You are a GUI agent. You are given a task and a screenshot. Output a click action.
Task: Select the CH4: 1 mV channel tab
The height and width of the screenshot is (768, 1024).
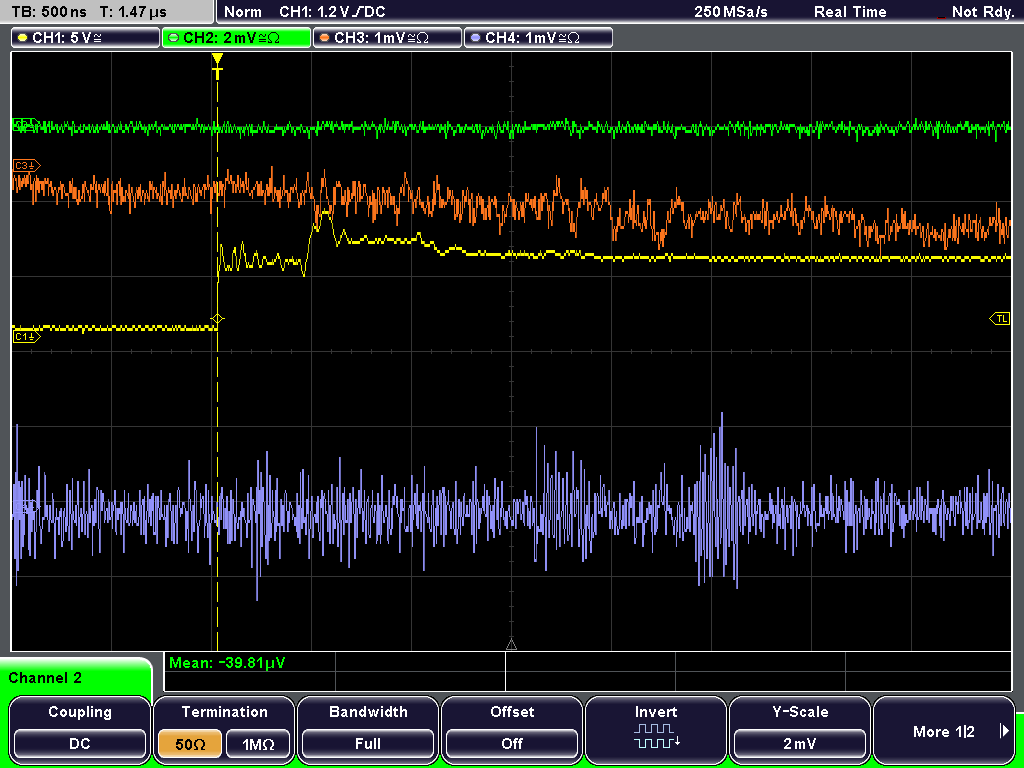[538, 38]
